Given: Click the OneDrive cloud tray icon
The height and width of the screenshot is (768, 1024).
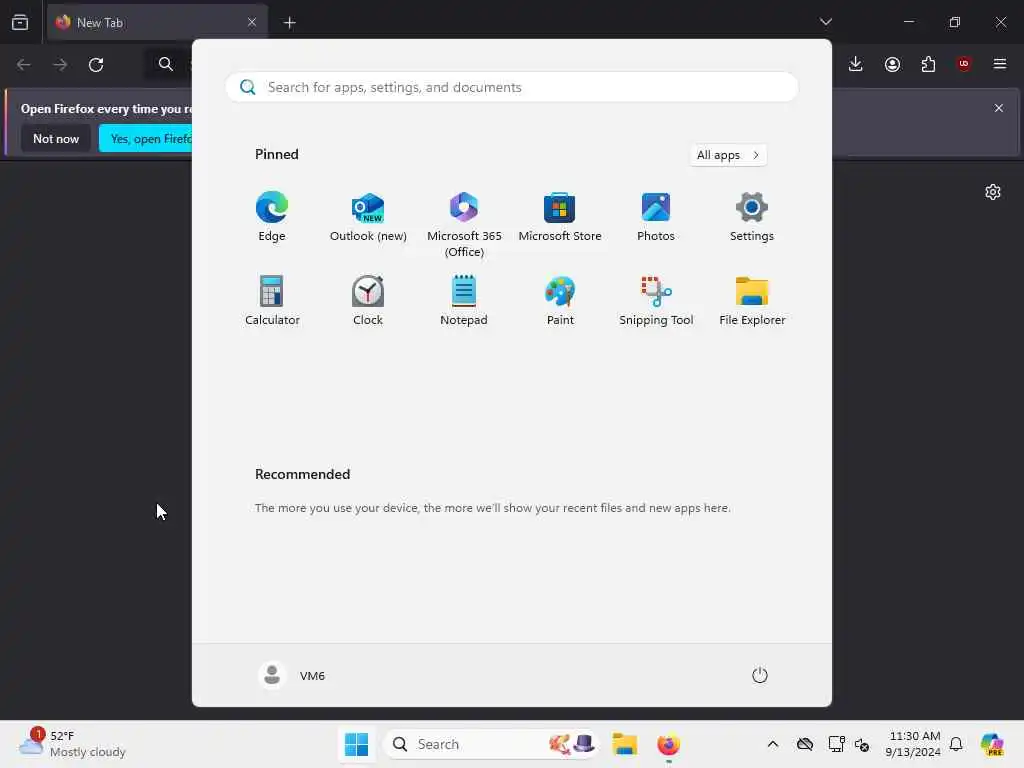Looking at the screenshot, I should click(x=805, y=744).
